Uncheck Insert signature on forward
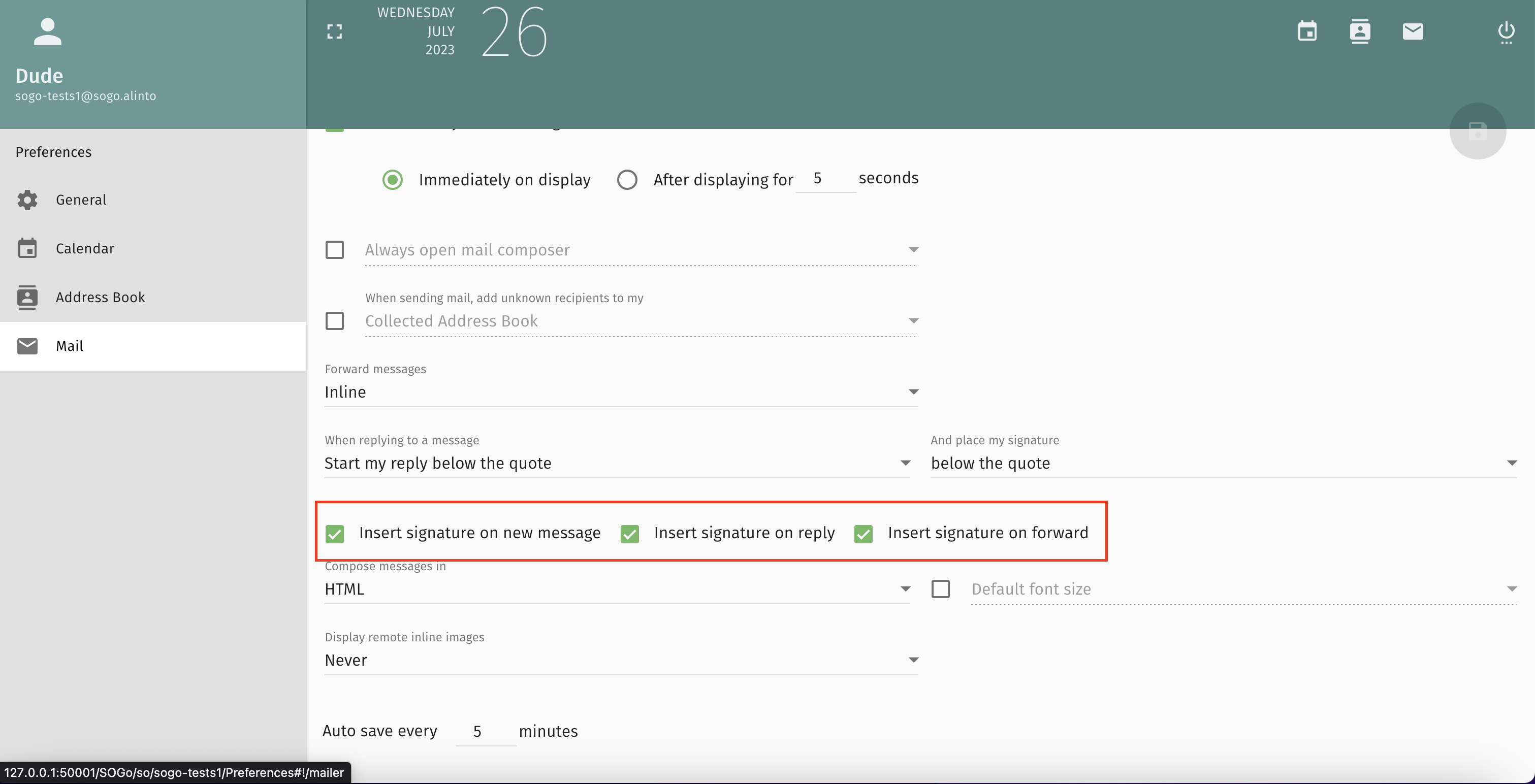Screen dimensions: 1535x784 863,534
